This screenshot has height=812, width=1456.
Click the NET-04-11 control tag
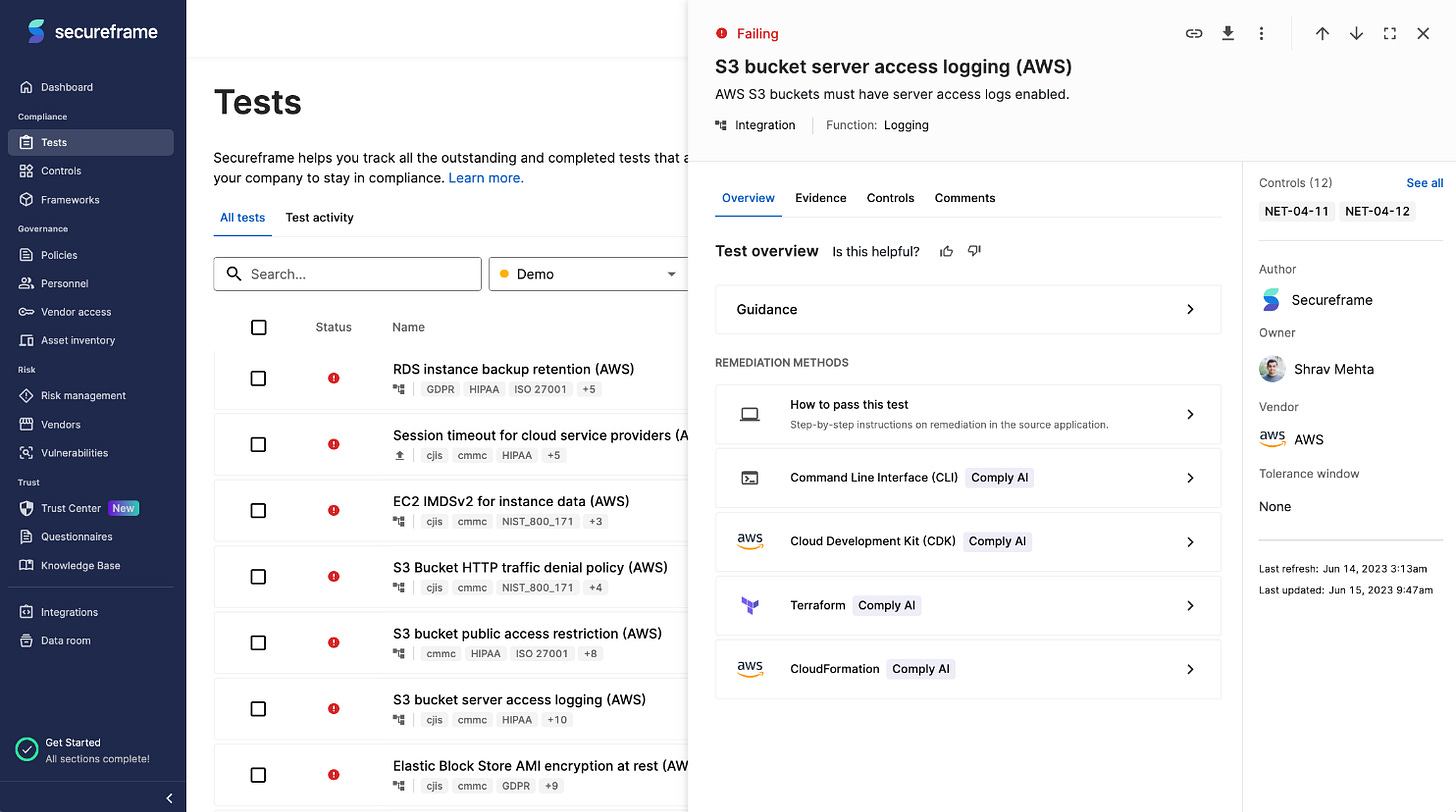[1297, 211]
